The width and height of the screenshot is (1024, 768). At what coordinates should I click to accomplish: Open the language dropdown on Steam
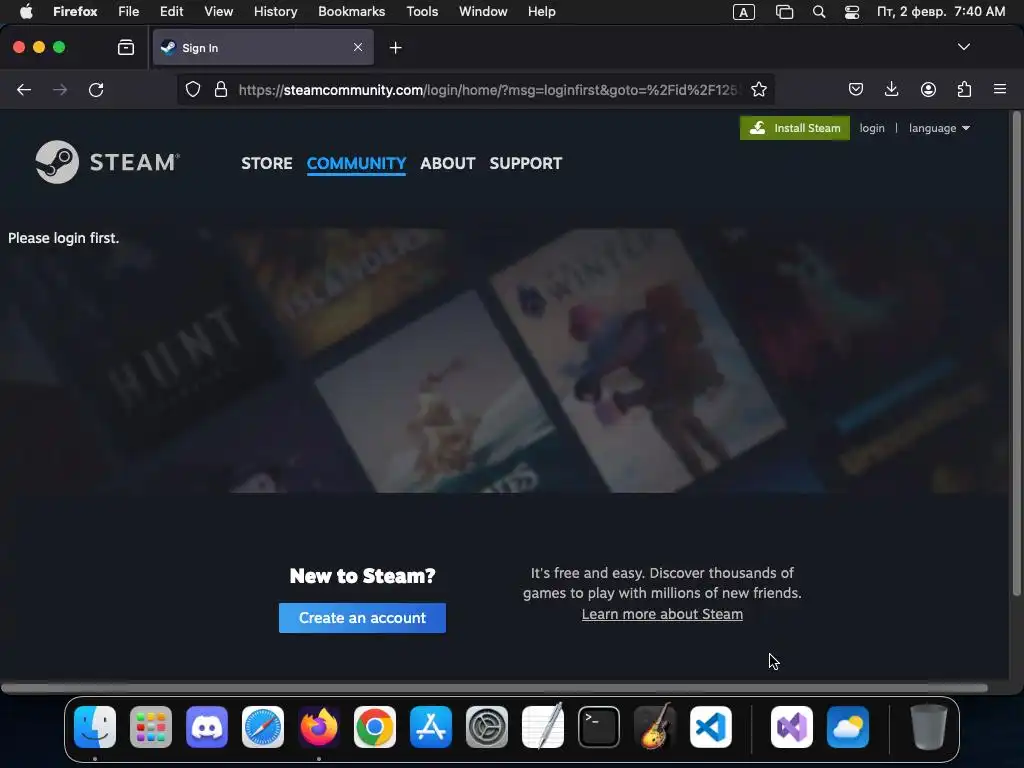click(939, 128)
